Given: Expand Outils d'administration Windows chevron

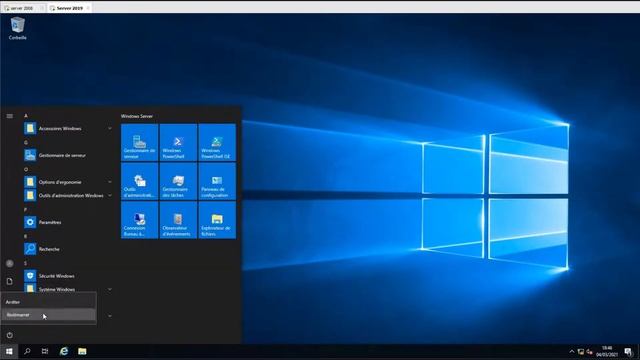Looking at the screenshot, I should pos(110,196).
